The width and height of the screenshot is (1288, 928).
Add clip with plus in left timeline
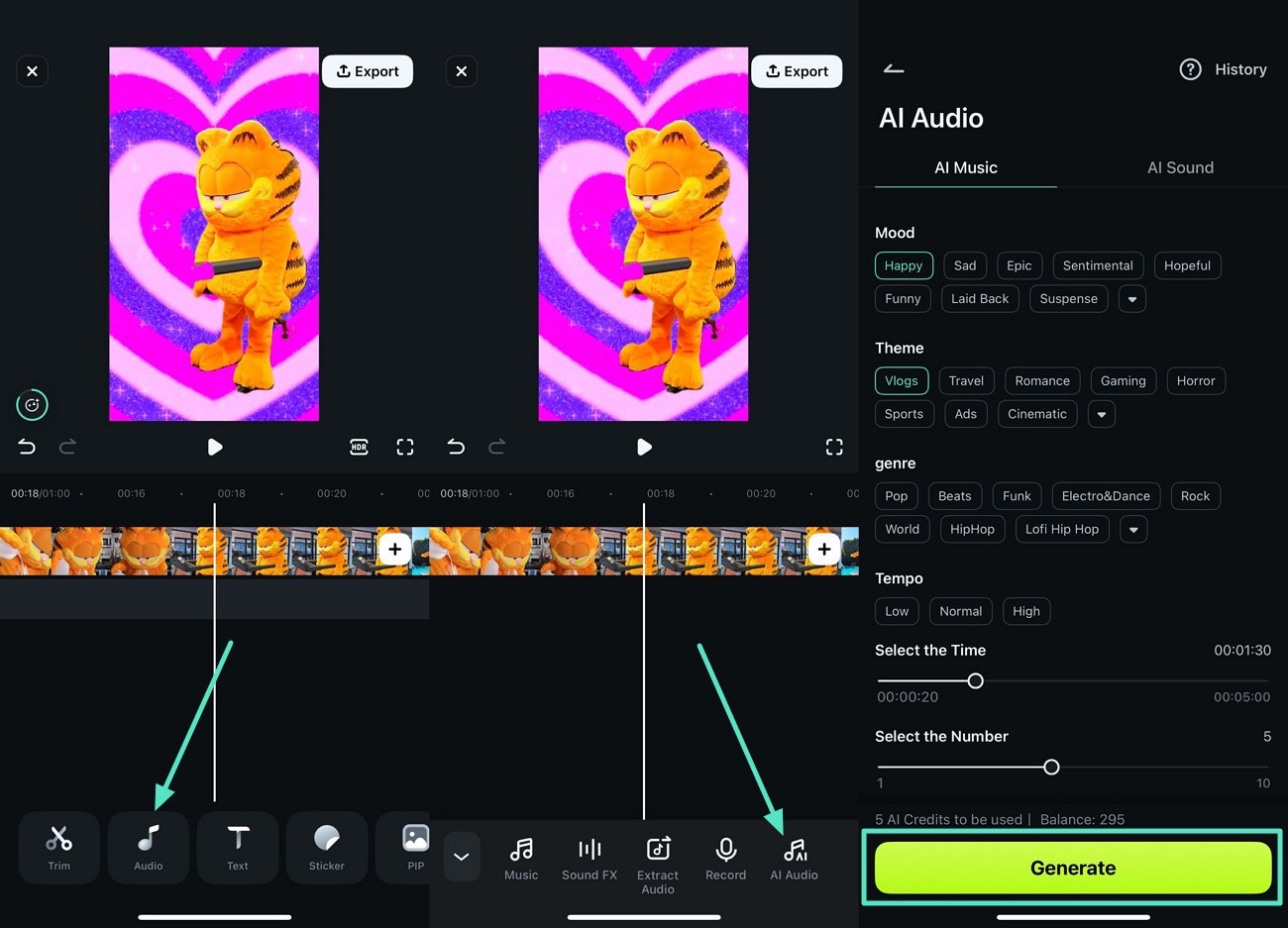(x=395, y=549)
